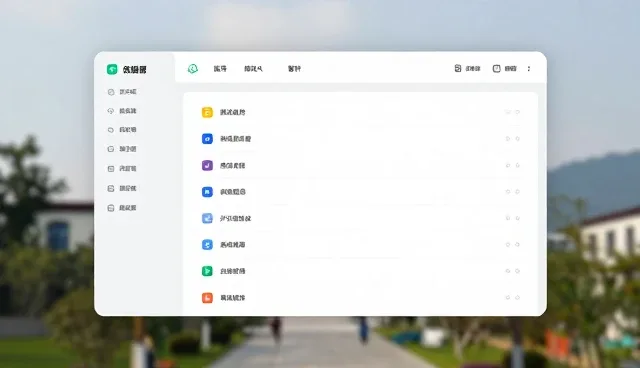640x368 pixels.
Task: Select the third item in the left sidebar
Action: [x=122, y=130]
